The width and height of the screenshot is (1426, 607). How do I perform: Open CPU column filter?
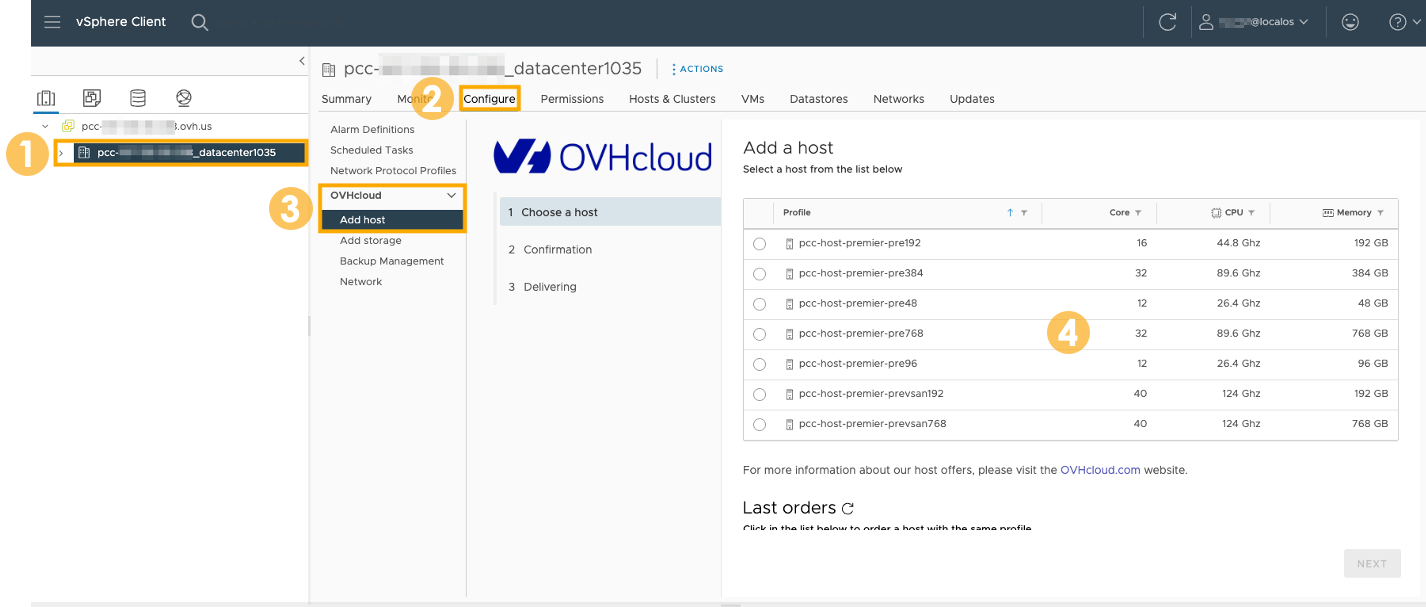tap(1251, 213)
